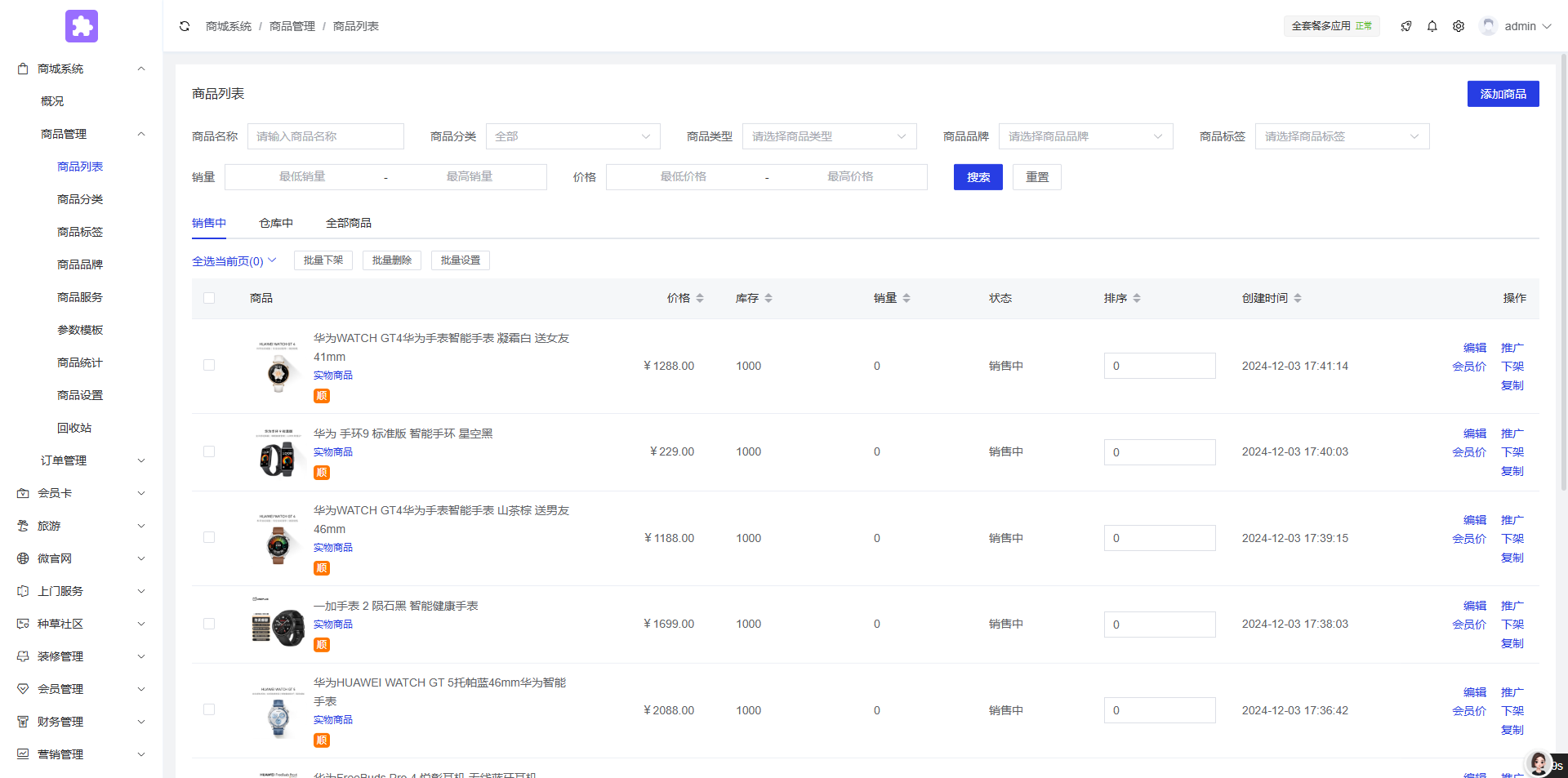Image resolution: width=1568 pixels, height=778 pixels.
Task: Click the 添加商品 button
Action: click(x=1503, y=94)
